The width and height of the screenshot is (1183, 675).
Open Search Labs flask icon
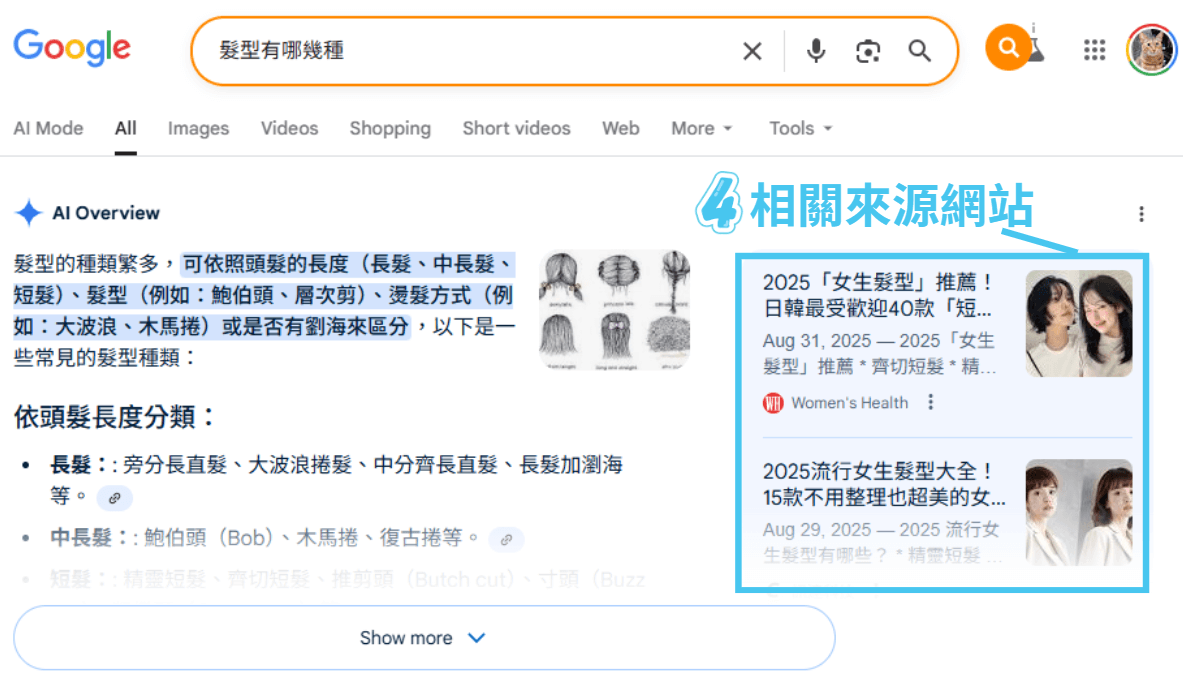pyautogui.click(x=1035, y=46)
